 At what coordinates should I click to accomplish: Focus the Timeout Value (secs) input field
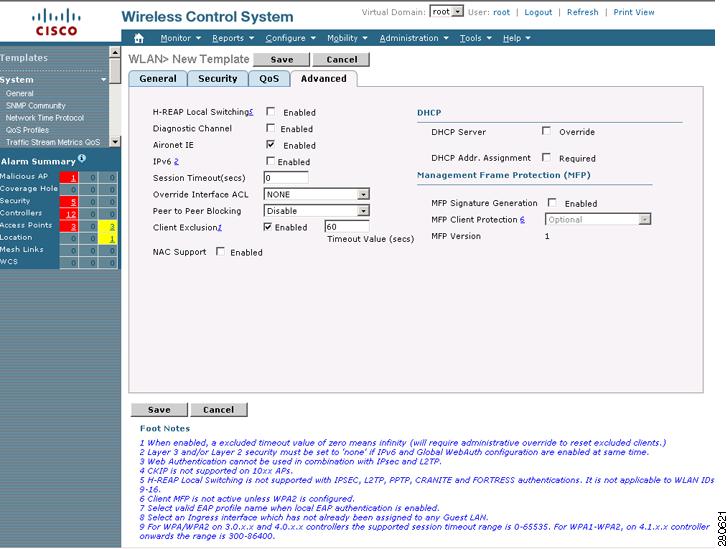click(347, 227)
